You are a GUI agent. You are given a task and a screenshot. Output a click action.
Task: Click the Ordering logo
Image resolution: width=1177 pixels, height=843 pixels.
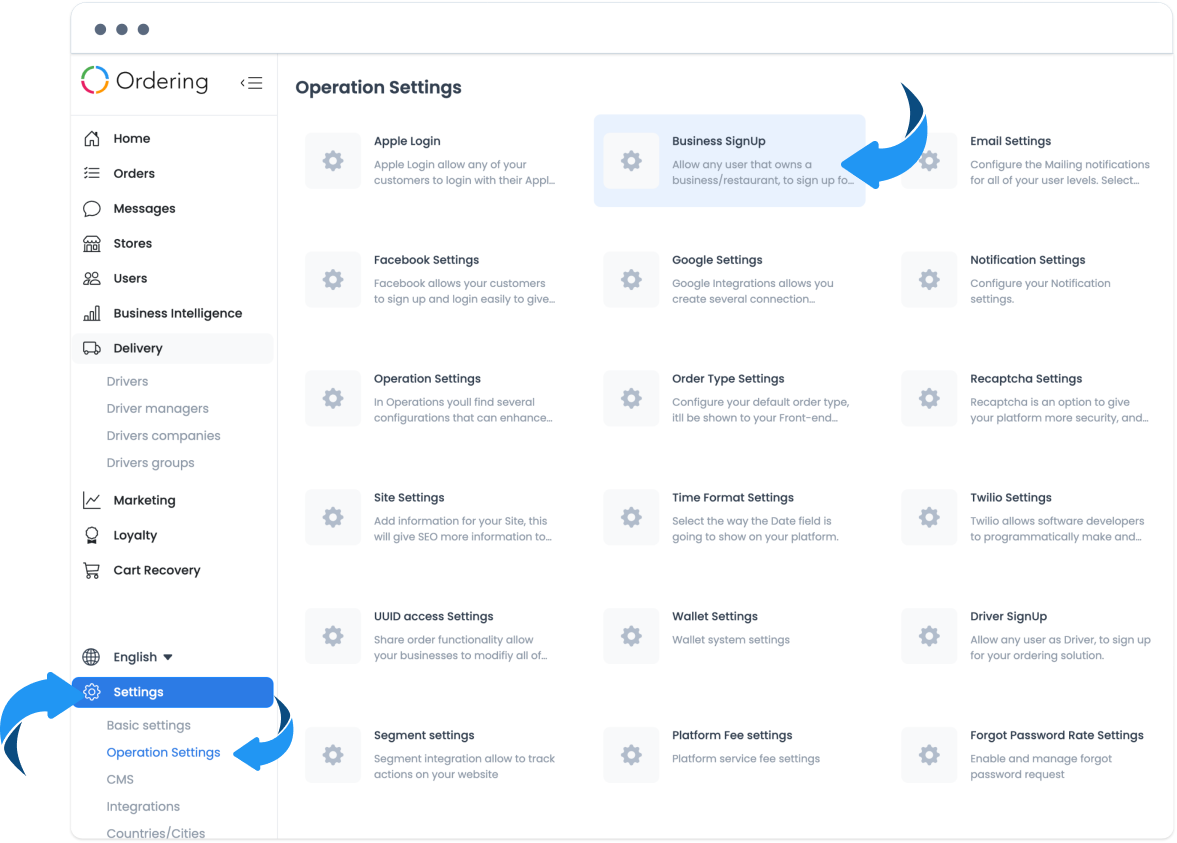[145, 80]
